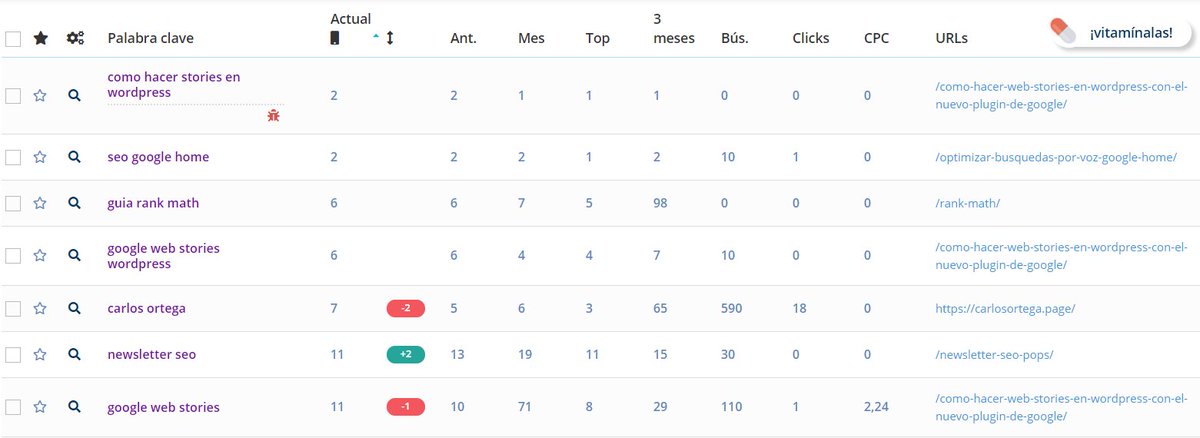The image size is (1200, 438).
Task: Star the 'como hacer stories en wordpress' keyword
Action: (40, 96)
